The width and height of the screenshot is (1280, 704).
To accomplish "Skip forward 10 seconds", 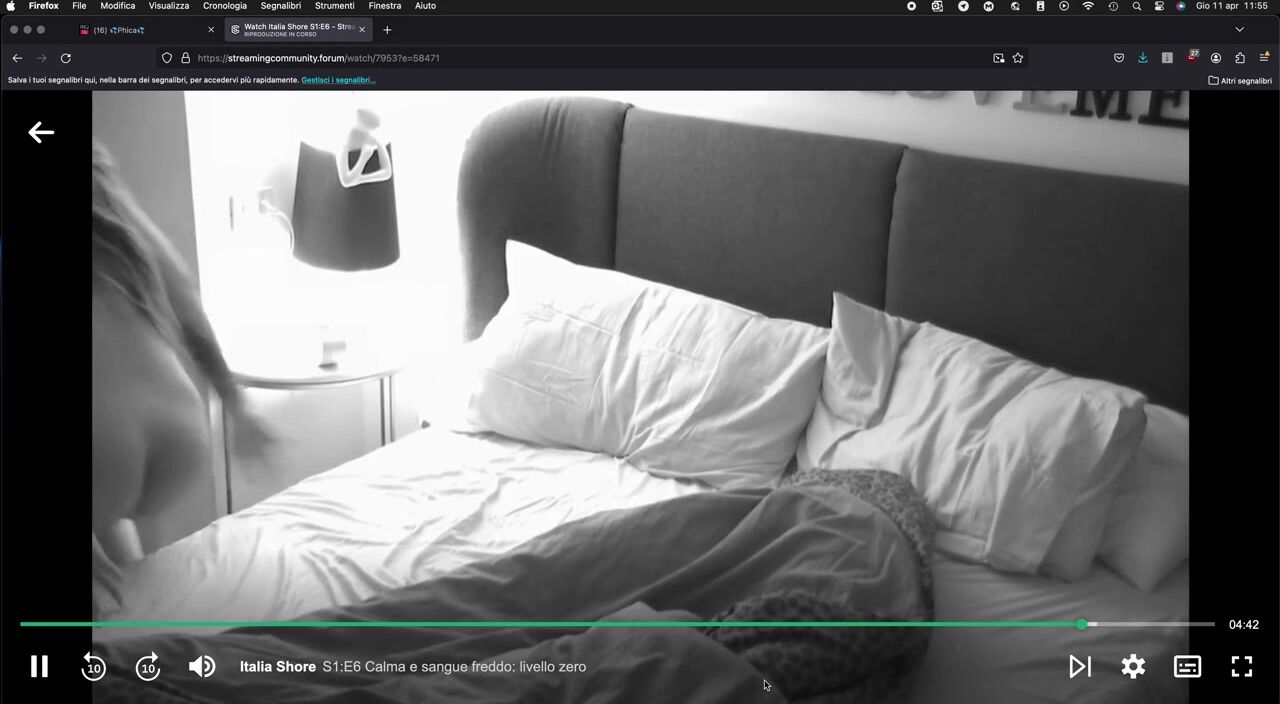I will click(x=148, y=666).
